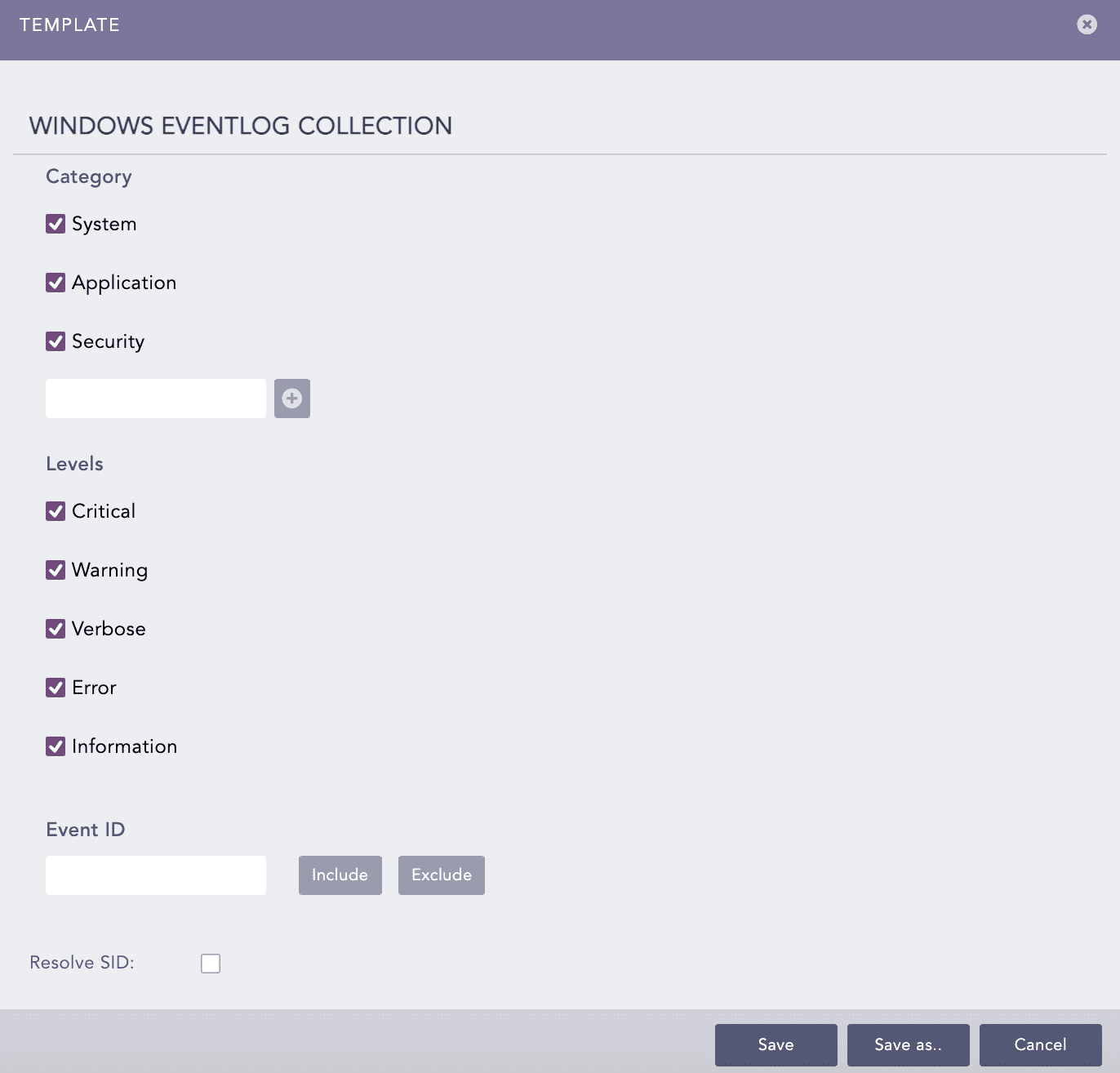Disable the Security category checkbox

56,341
